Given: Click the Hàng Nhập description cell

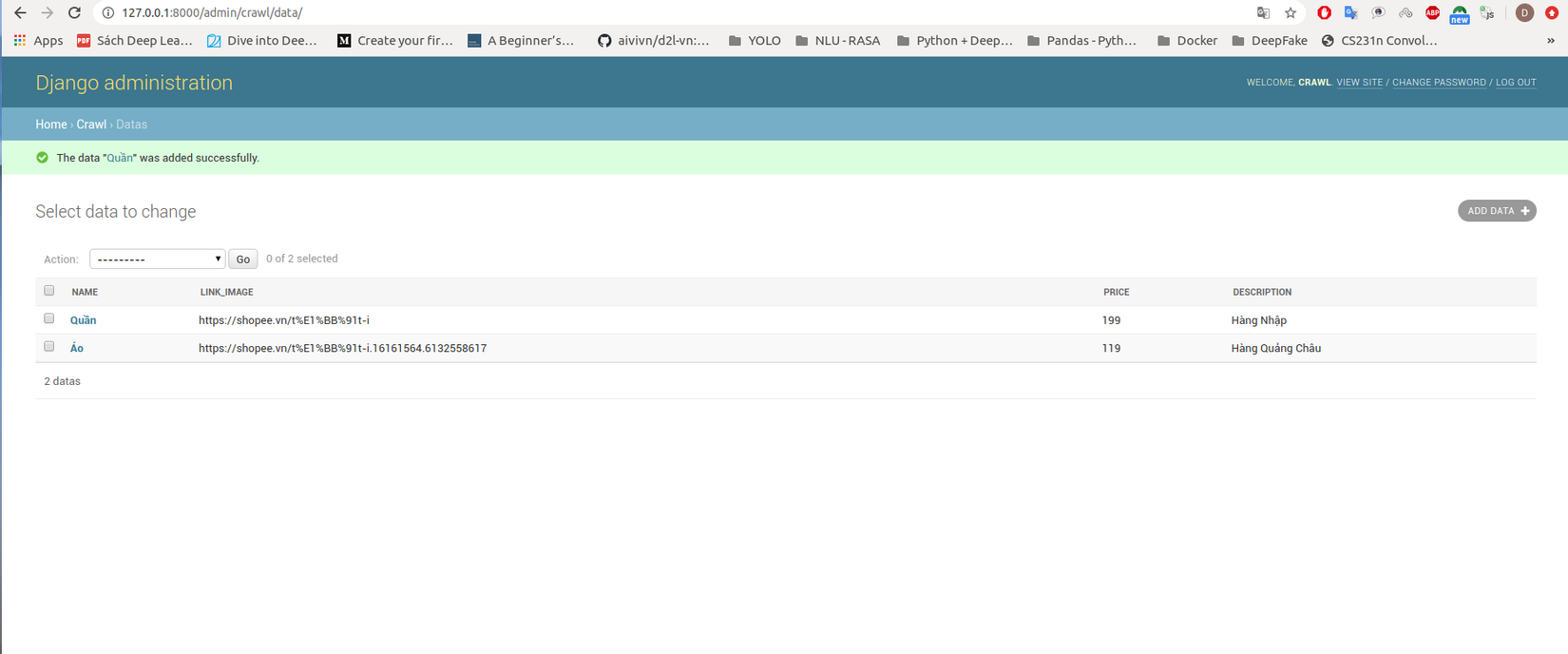Looking at the screenshot, I should (1258, 320).
